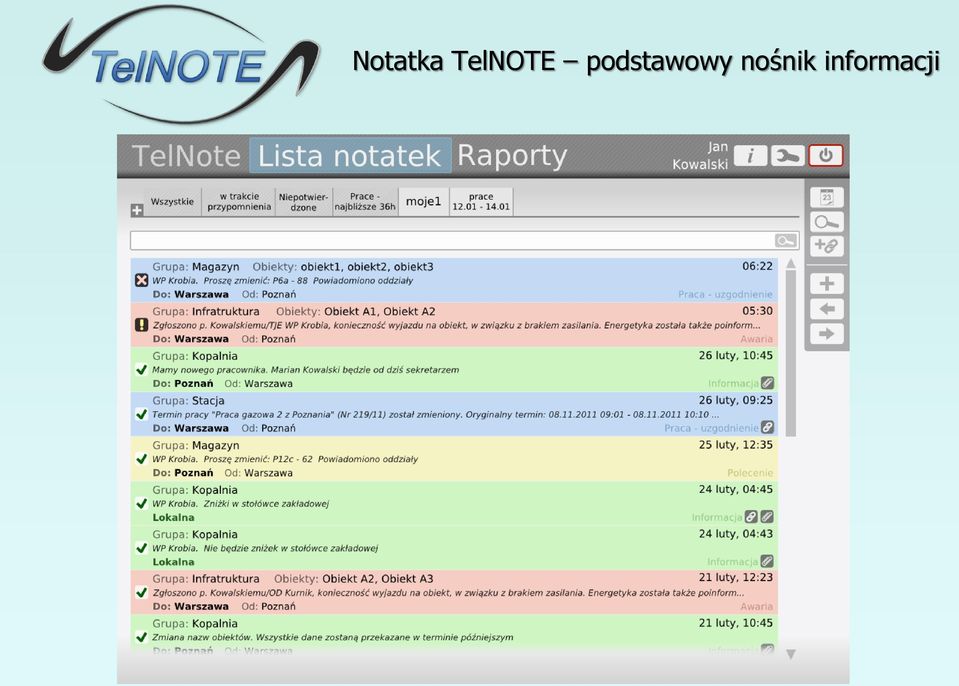This screenshot has width=959, height=686.
Task: Select the Niepotwierdzone tab
Action: pyautogui.click(x=303, y=202)
